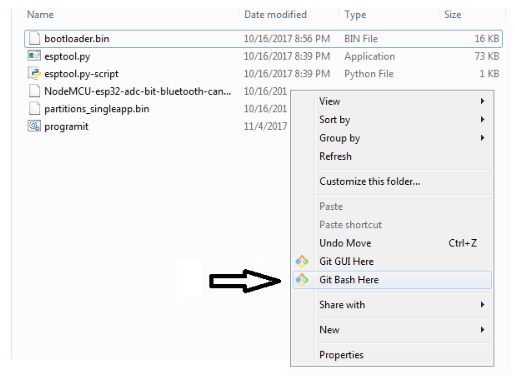
Task: Sort by the Type column header
Action: tap(355, 15)
